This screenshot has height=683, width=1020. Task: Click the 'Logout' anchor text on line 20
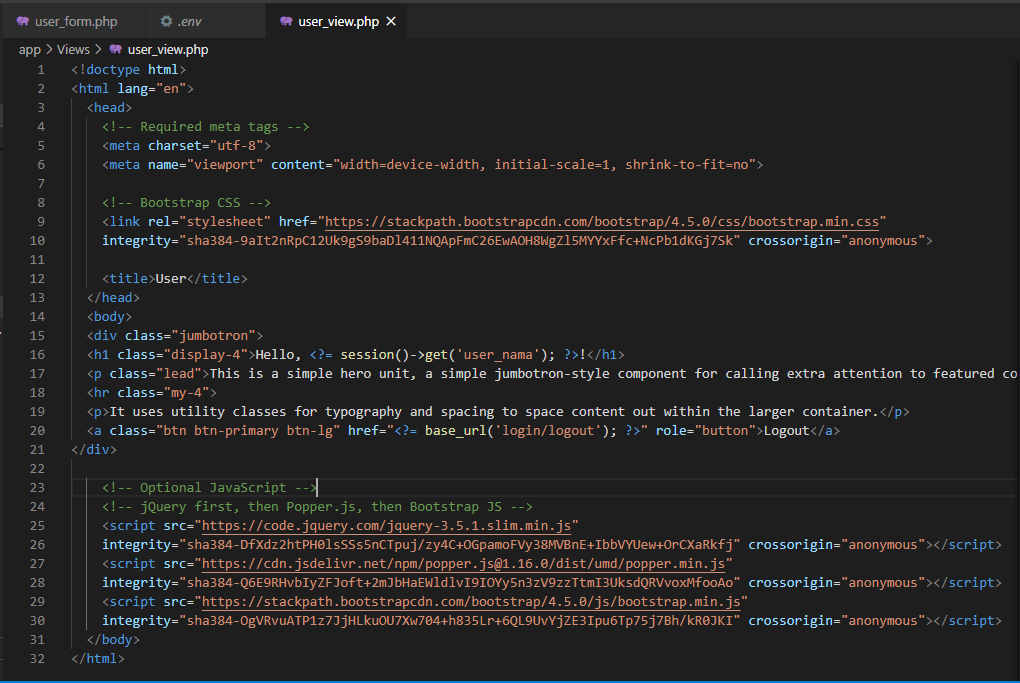786,431
